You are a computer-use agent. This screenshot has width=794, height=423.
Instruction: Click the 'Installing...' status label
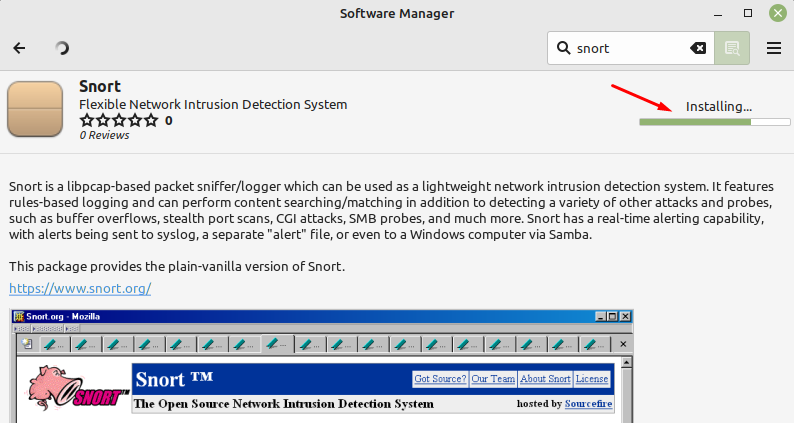[x=718, y=106]
